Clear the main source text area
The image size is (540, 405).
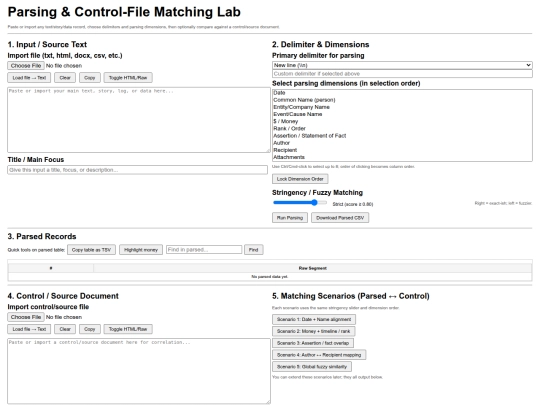tap(65, 78)
